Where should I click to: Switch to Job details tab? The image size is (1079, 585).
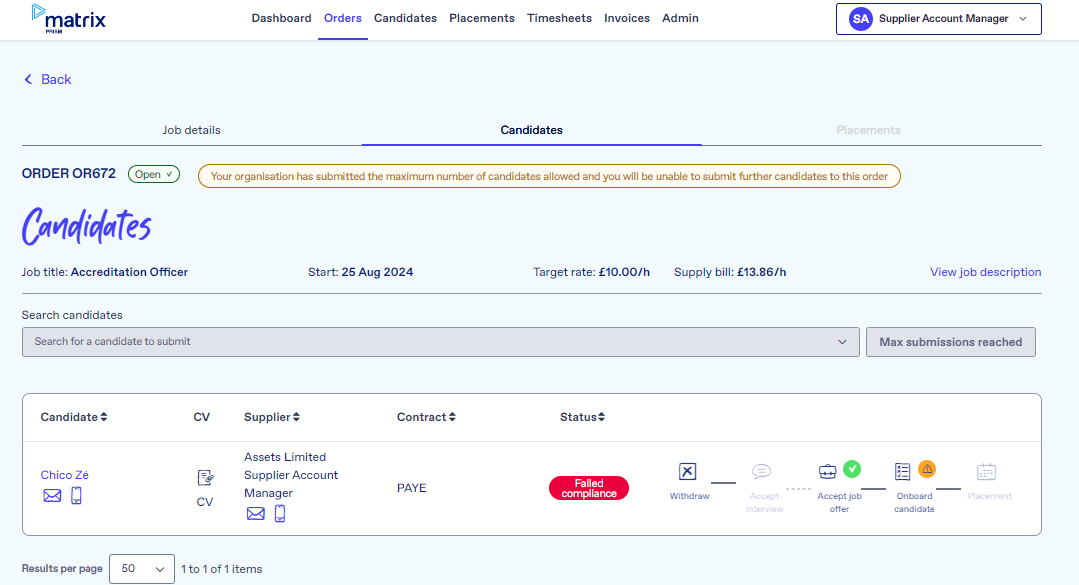[x=191, y=130]
